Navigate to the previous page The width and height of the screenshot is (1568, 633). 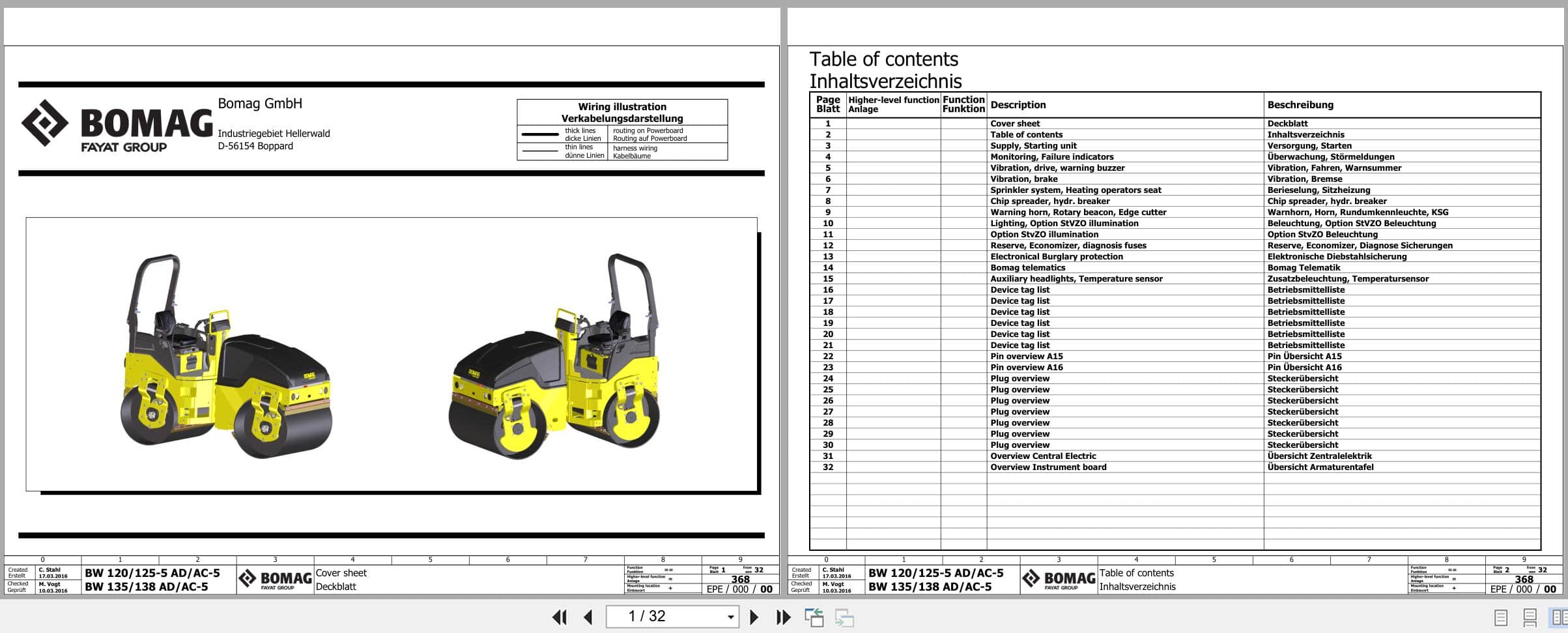tap(588, 616)
